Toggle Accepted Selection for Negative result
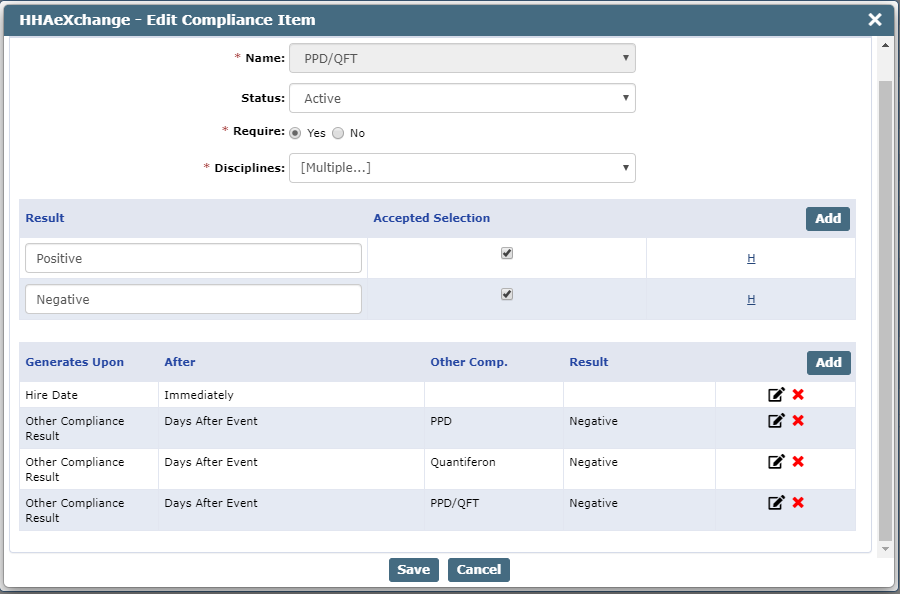 point(507,295)
